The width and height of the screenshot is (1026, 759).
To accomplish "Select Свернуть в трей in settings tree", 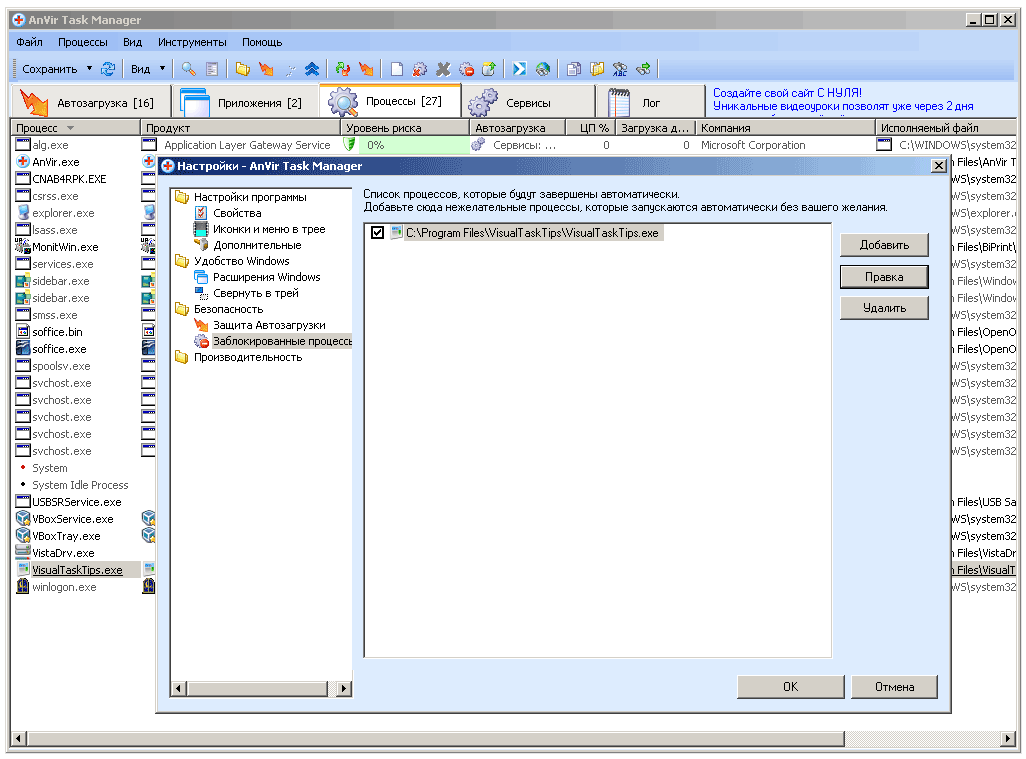I will (x=255, y=293).
